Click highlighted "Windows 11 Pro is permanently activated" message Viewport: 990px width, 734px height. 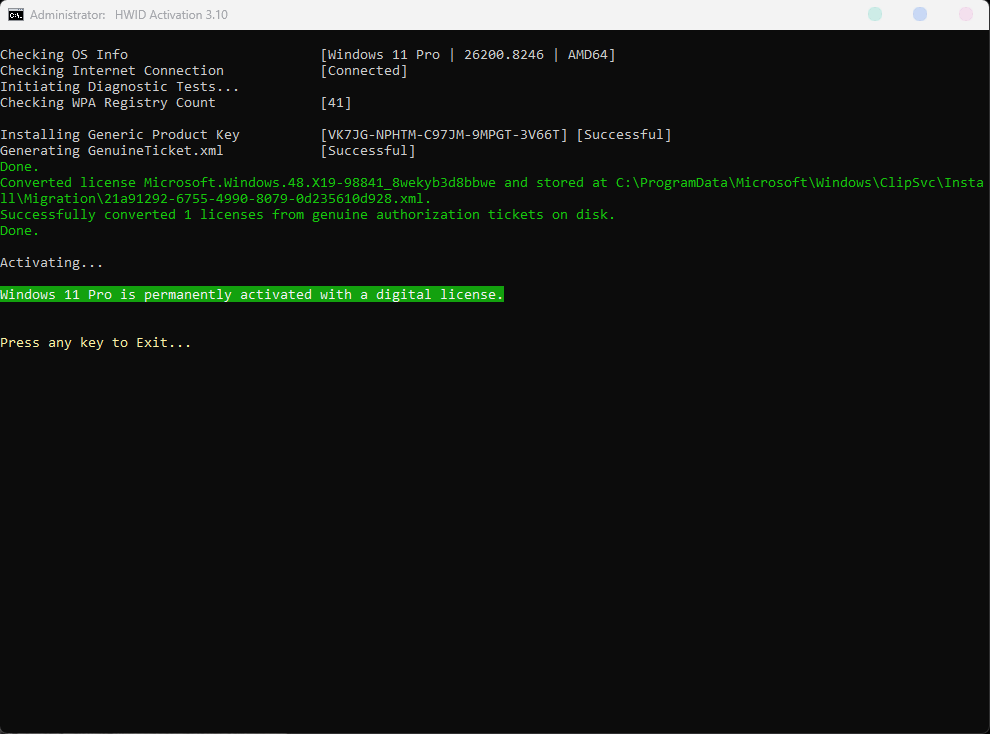coord(252,295)
